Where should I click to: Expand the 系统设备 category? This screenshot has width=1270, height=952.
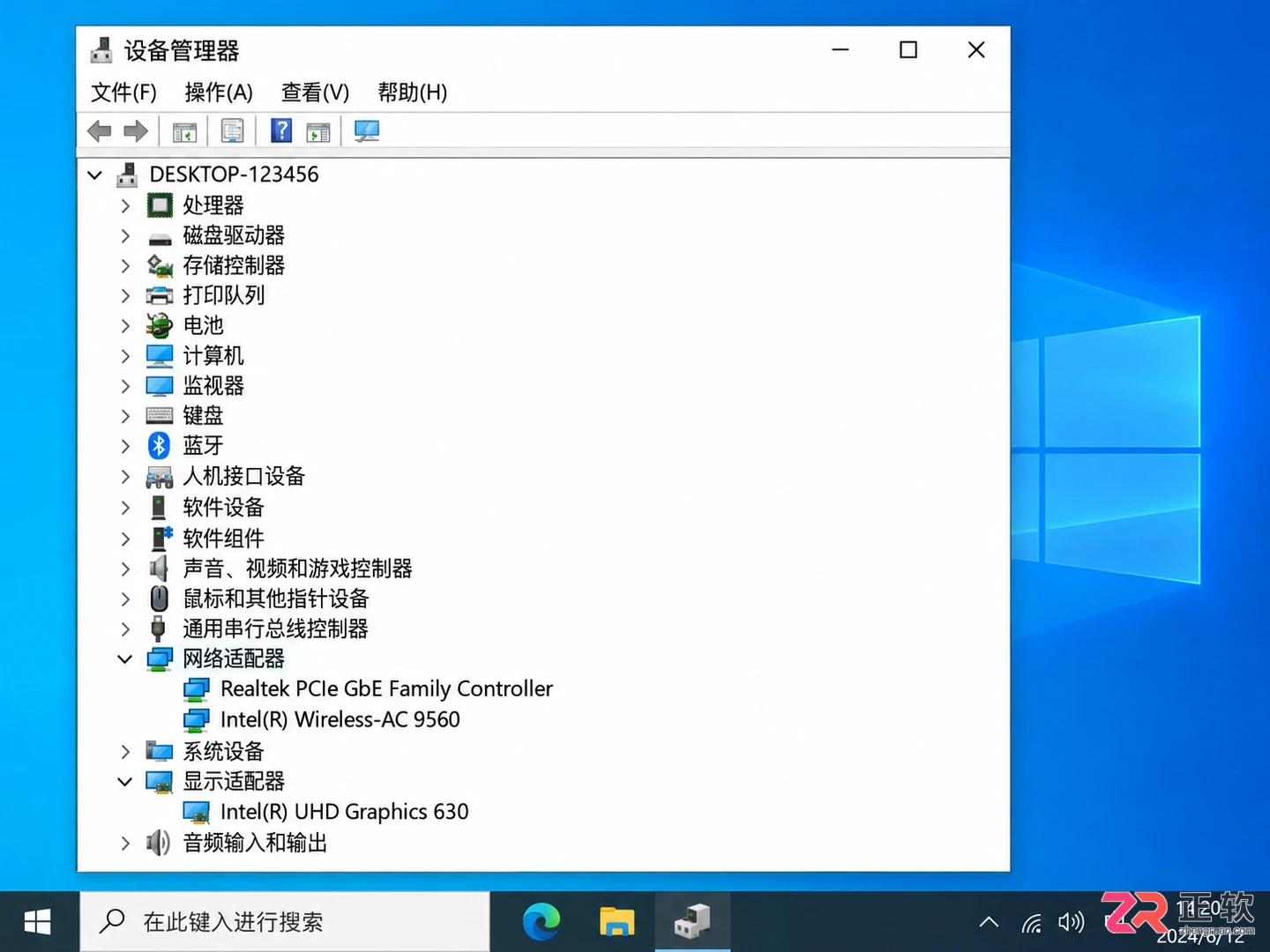(x=125, y=751)
